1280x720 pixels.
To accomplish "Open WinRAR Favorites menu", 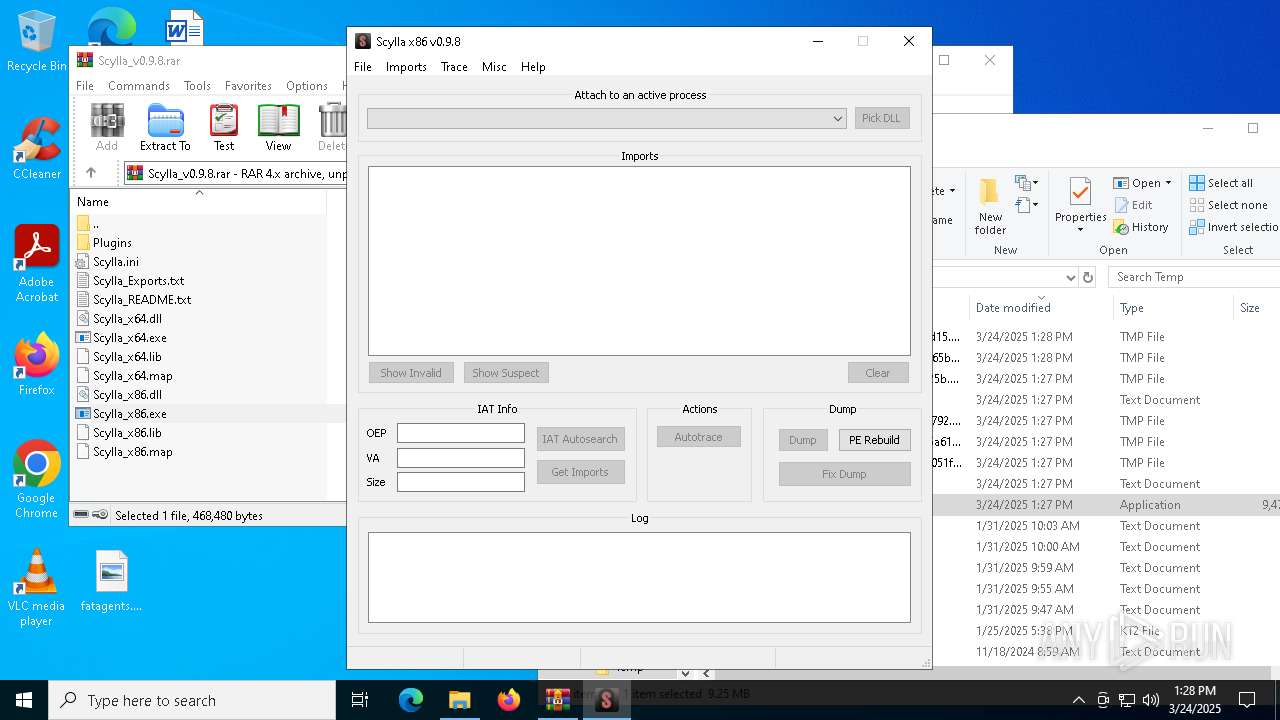I will pyautogui.click(x=248, y=86).
